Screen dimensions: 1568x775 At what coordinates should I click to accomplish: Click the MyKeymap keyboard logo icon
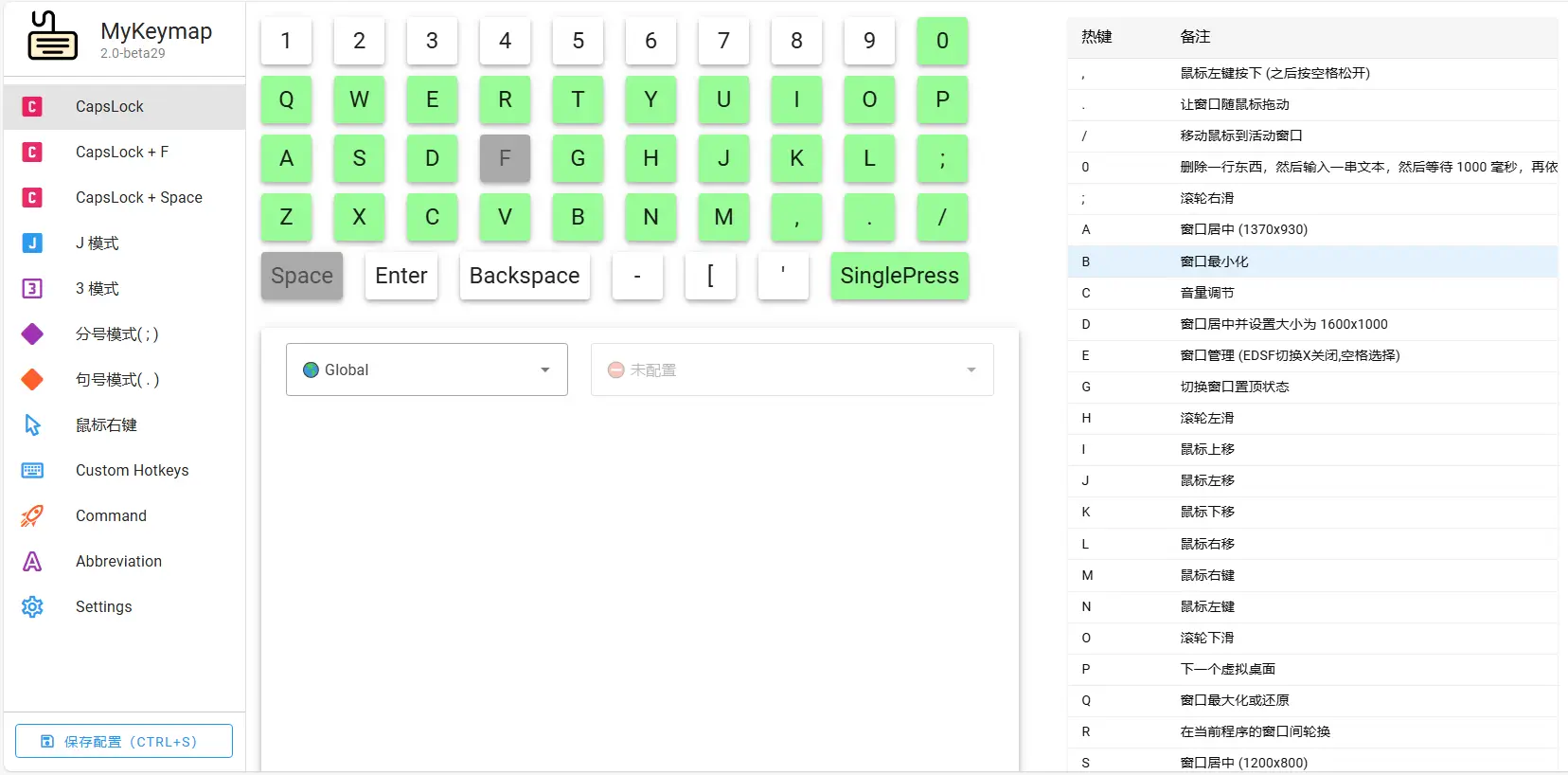click(52, 37)
